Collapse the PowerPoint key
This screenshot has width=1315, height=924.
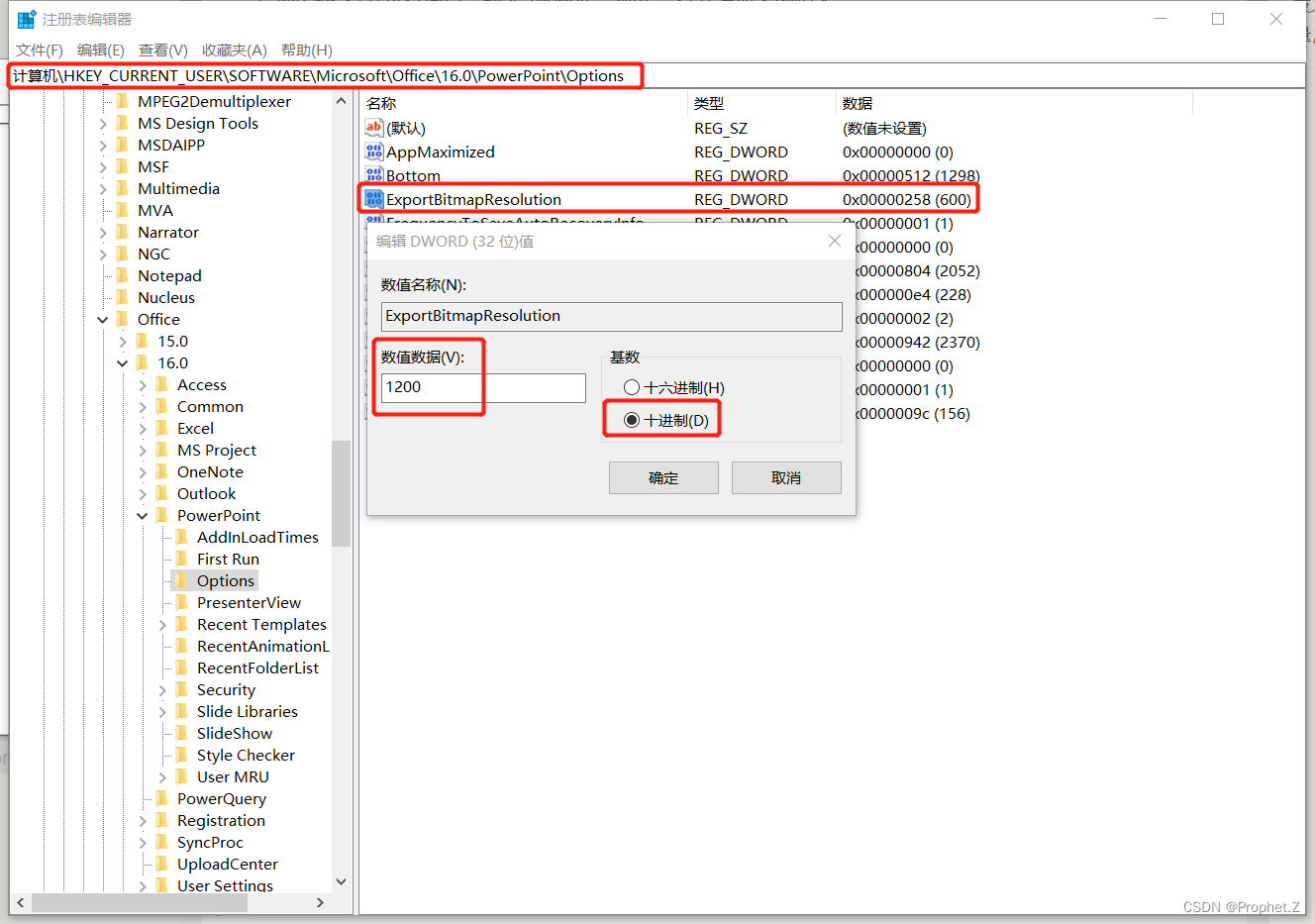[143, 516]
